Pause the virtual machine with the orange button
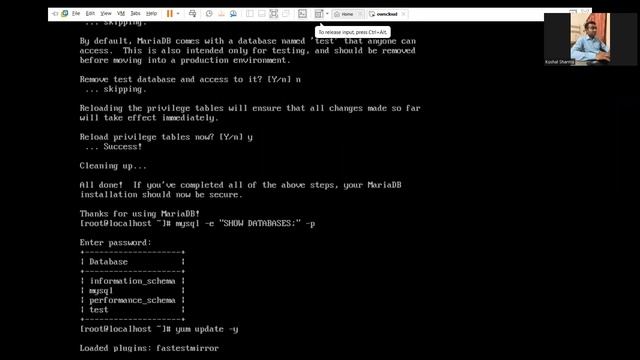Viewport: 640px width, 360px height. [x=170, y=13]
